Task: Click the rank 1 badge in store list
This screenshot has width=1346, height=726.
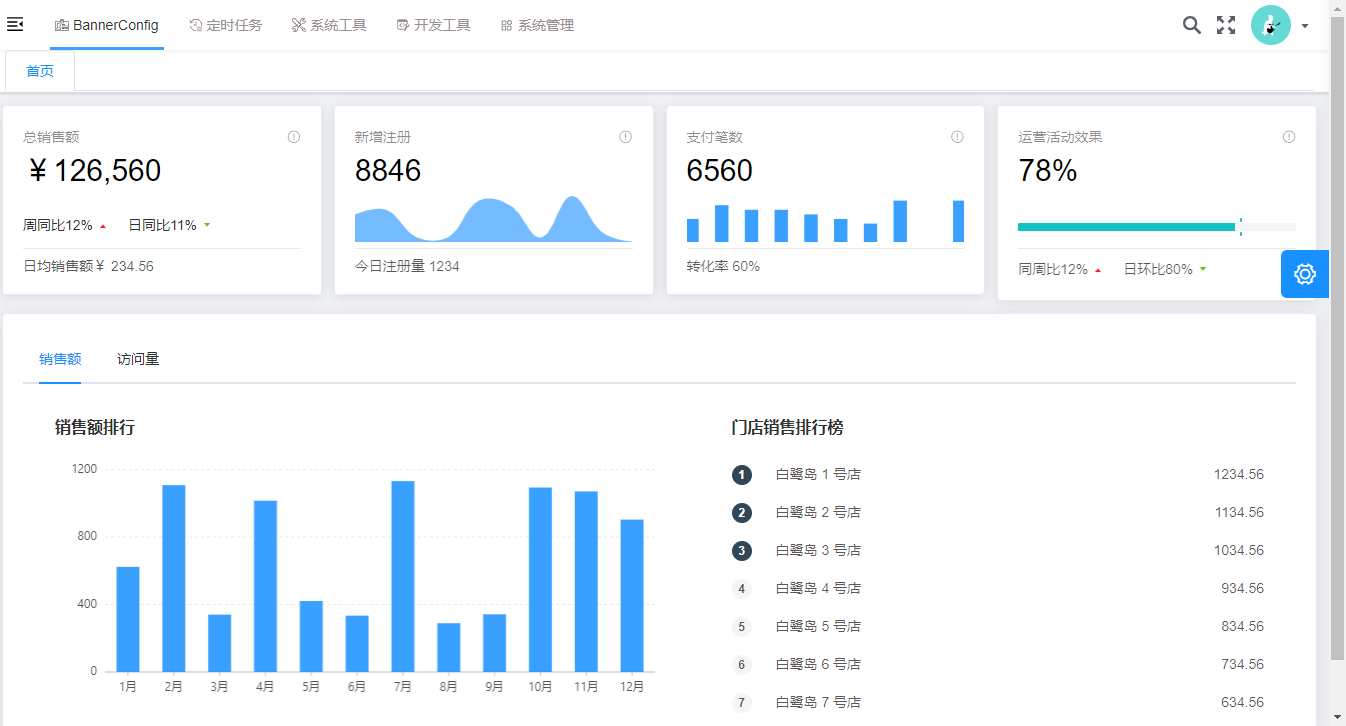Action: (741, 475)
